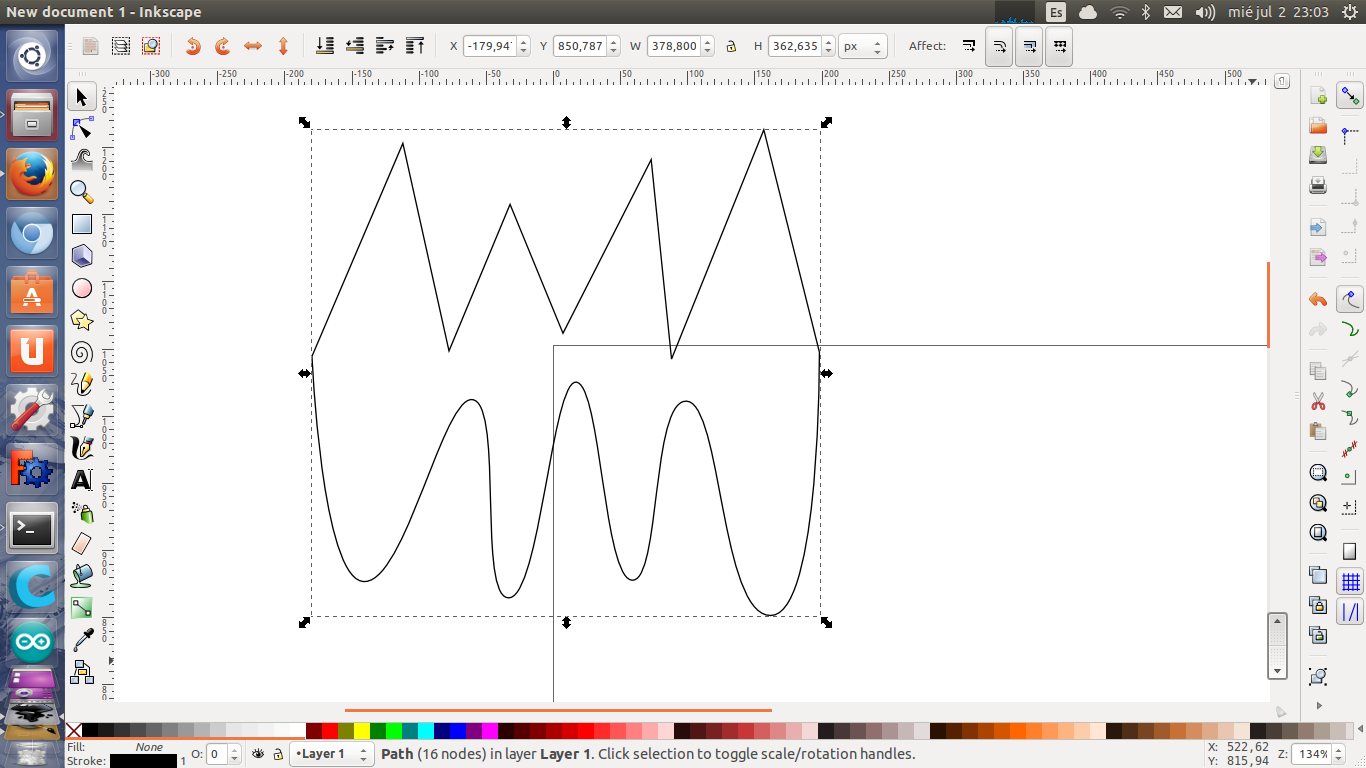The height and width of the screenshot is (768, 1366).
Task: Toggle snap to grids
Action: tap(1350, 581)
